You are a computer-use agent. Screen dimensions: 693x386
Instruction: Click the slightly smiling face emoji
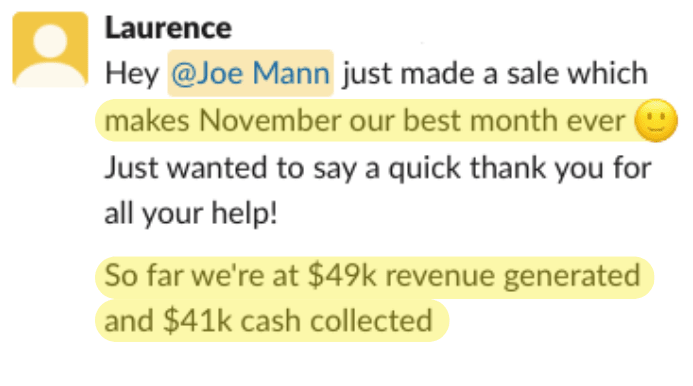656,120
